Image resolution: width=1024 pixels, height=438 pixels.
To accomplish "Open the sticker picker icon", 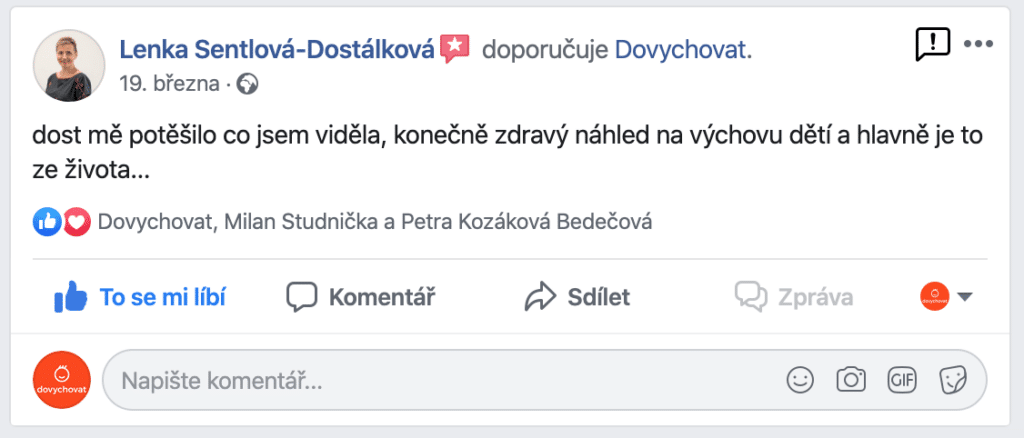I will (953, 379).
